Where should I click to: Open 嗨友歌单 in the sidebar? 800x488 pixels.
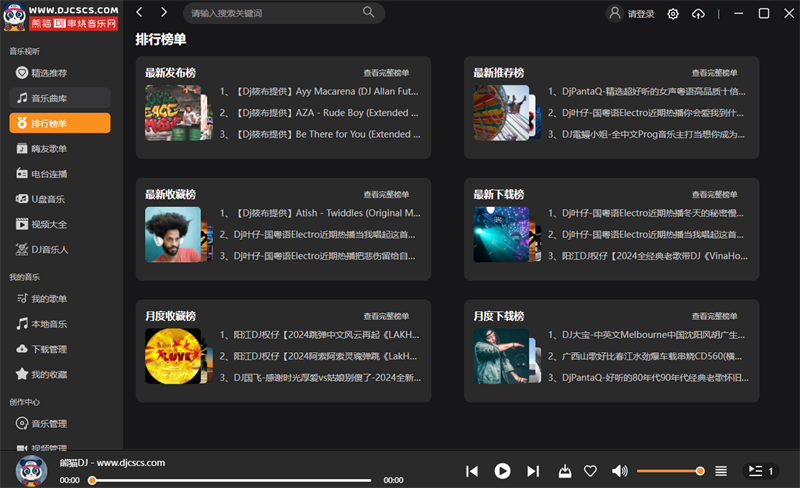pos(60,149)
